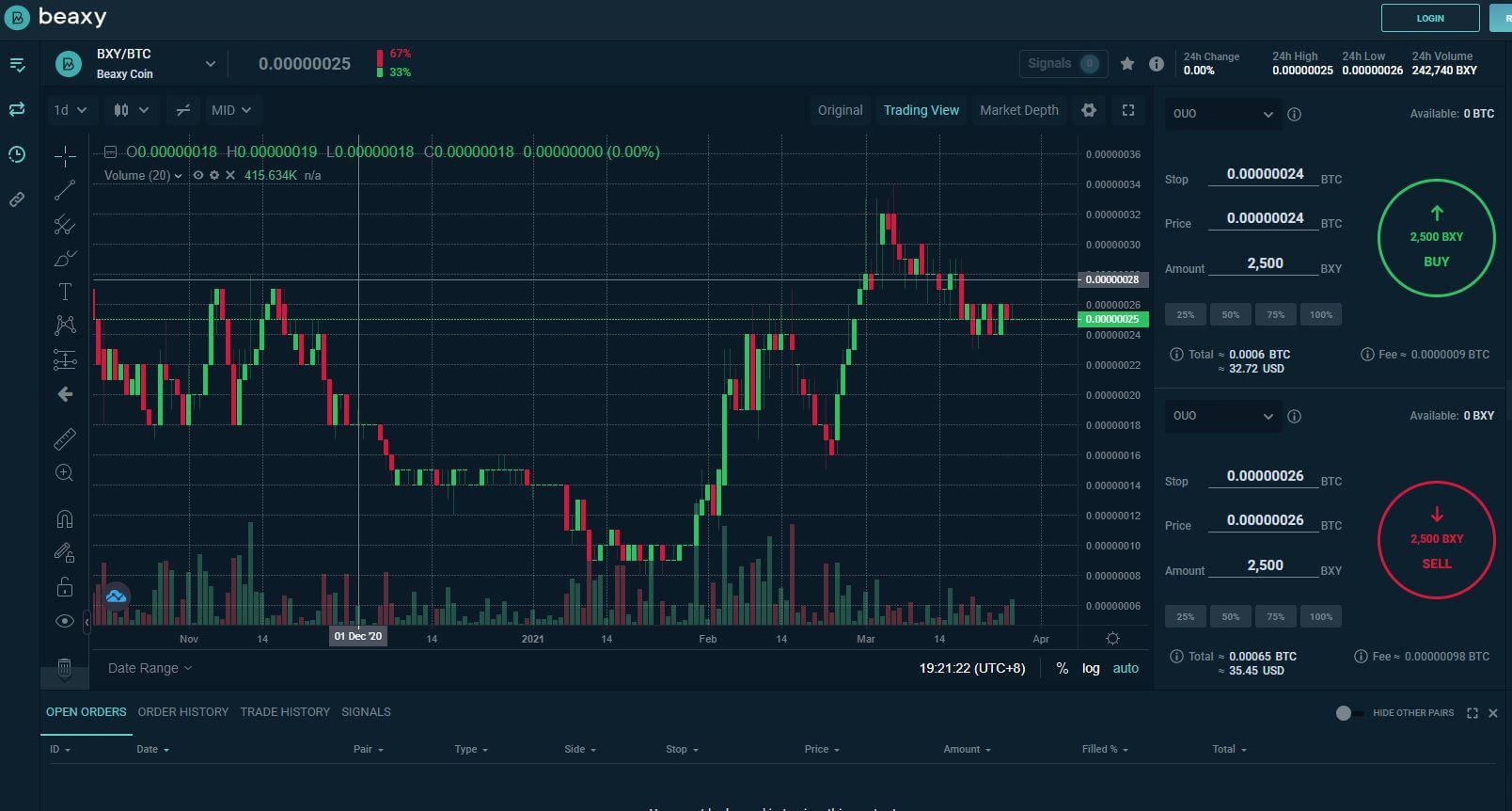Screen dimensions: 1512x811
Task: Activate the zoom in tool
Action: 65,473
